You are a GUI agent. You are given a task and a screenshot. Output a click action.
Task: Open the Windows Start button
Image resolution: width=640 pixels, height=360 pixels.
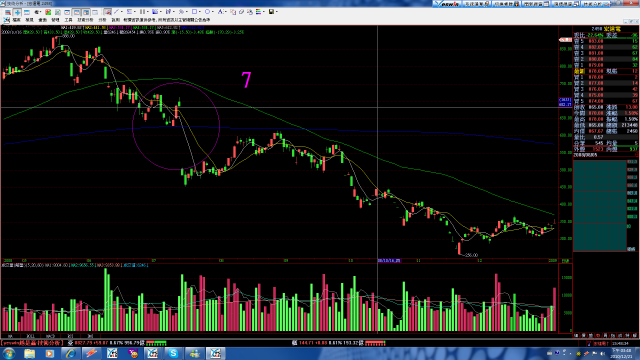pyautogui.click(x=8, y=353)
